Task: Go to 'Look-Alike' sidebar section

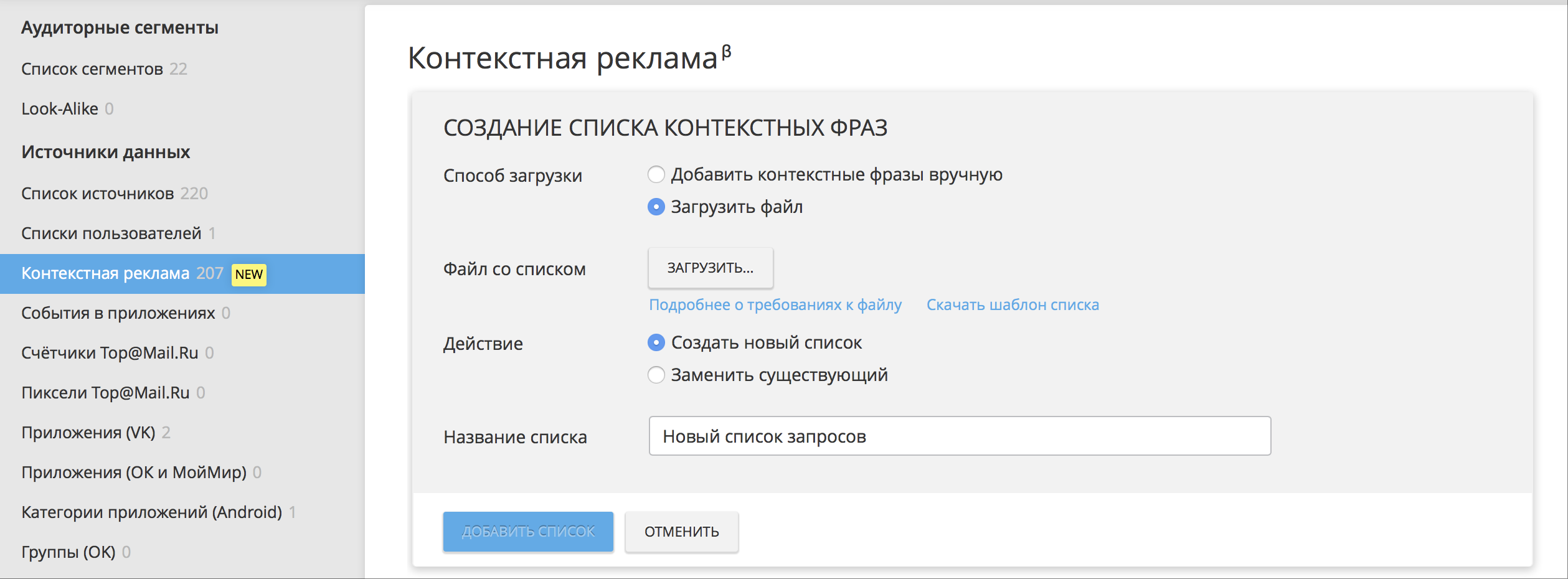Action: (60, 109)
